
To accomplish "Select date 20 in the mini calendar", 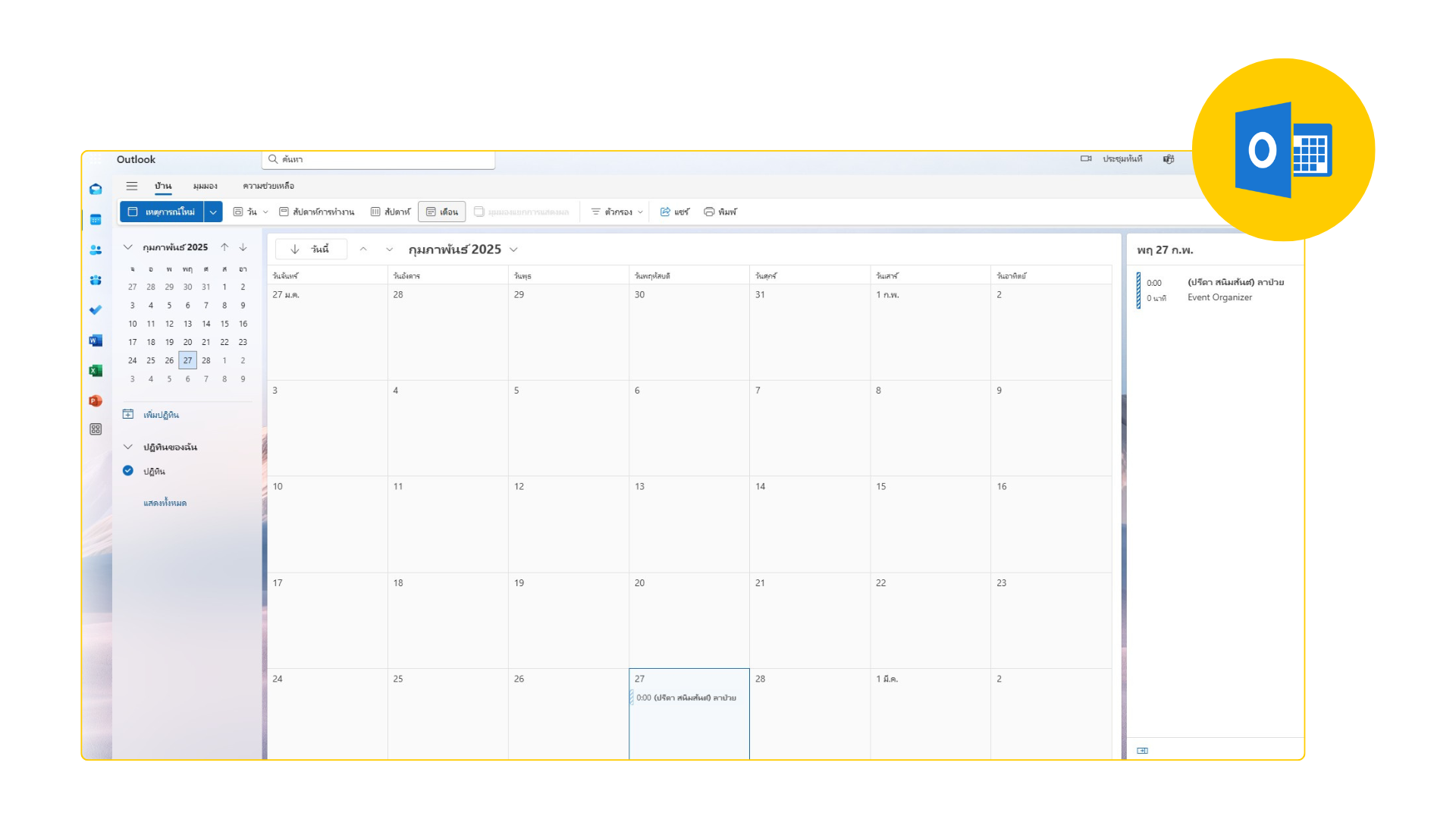I will 187,342.
